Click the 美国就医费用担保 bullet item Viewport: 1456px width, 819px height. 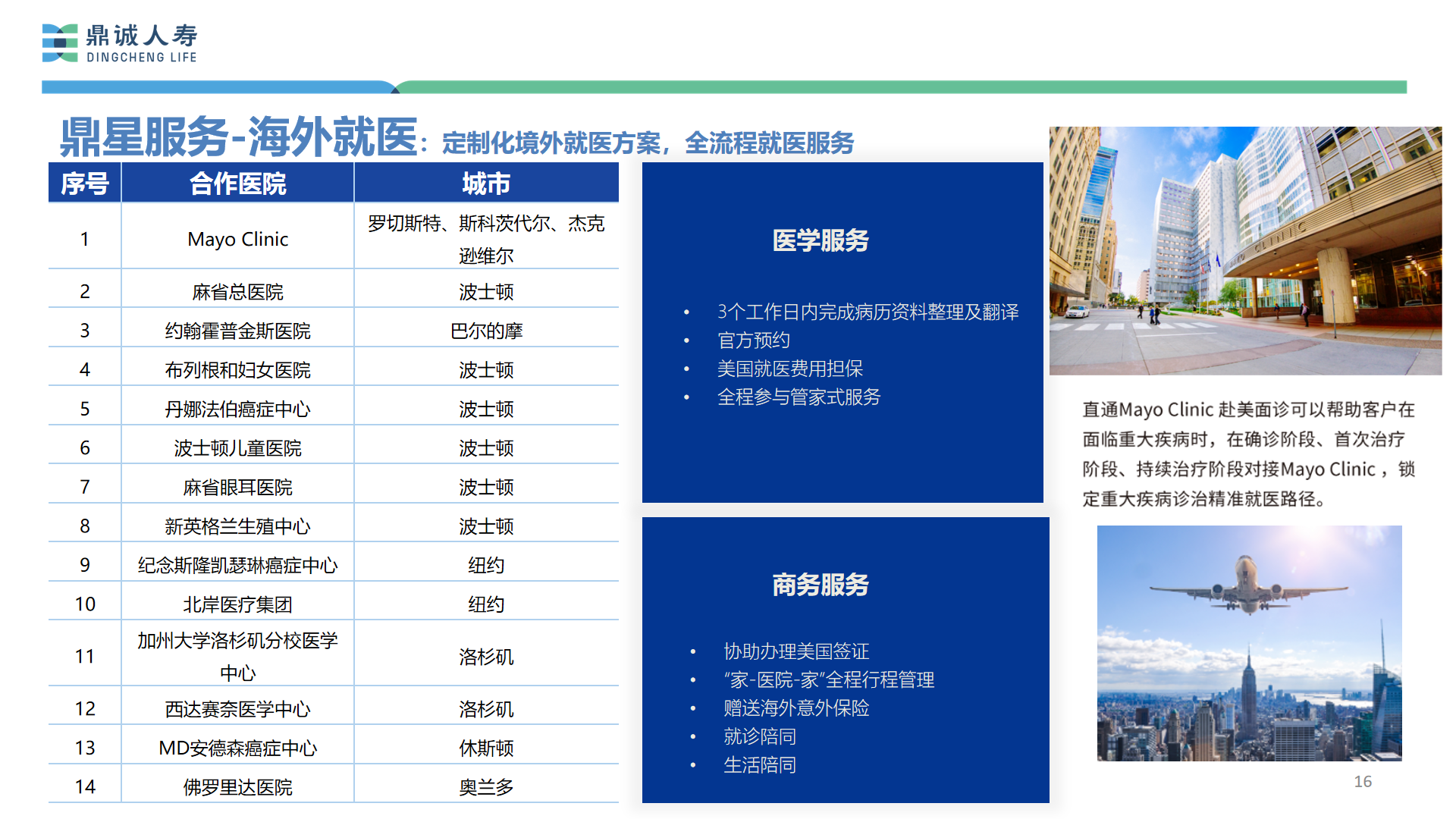[790, 369]
